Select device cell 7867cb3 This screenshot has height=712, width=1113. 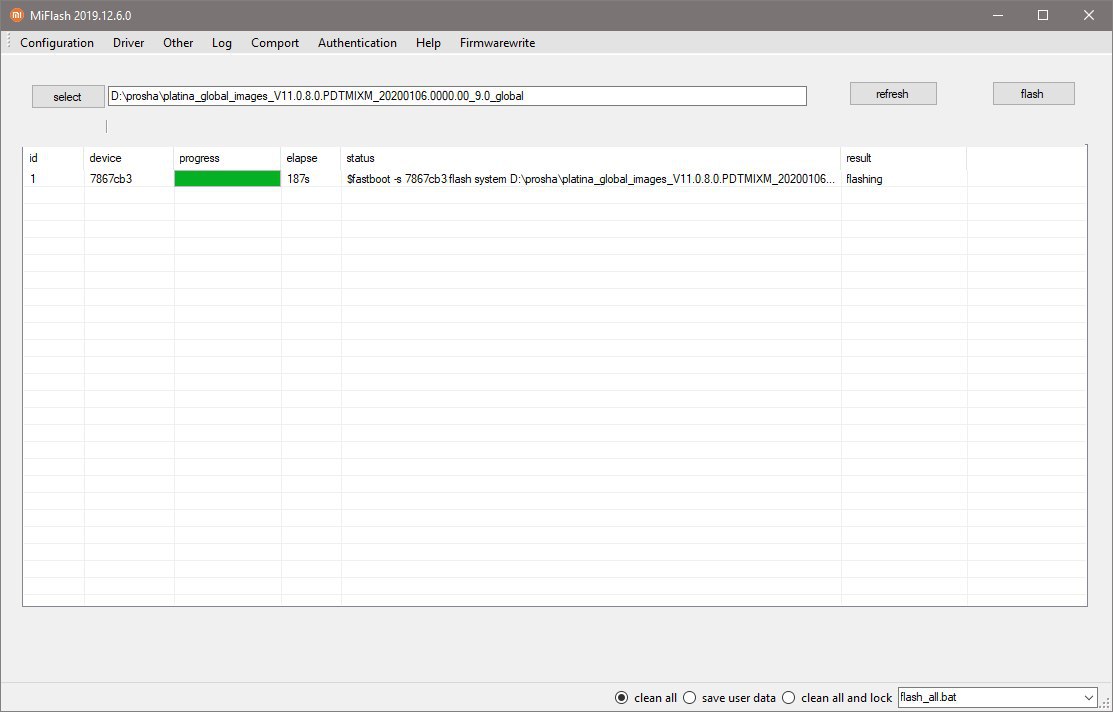point(128,179)
